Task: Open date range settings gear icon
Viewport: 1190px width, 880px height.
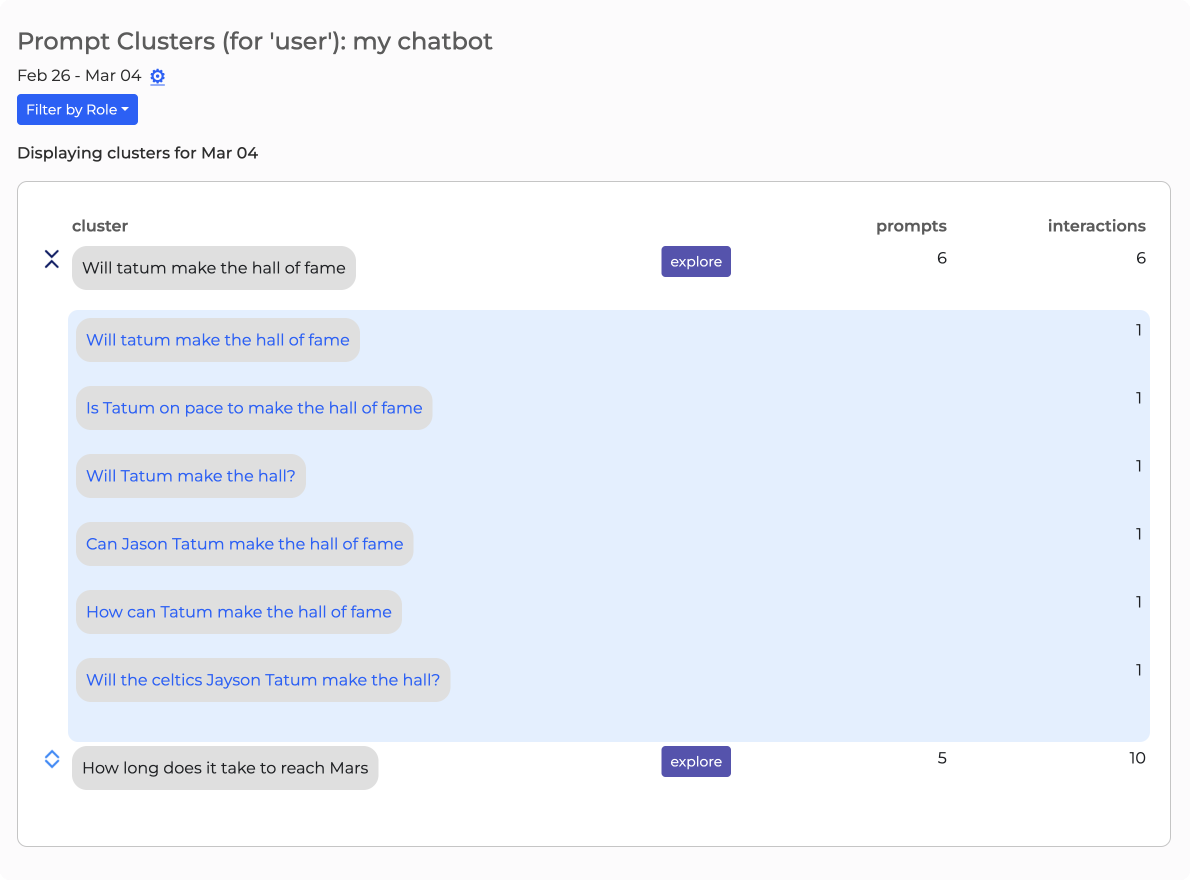Action: pyautogui.click(x=157, y=76)
